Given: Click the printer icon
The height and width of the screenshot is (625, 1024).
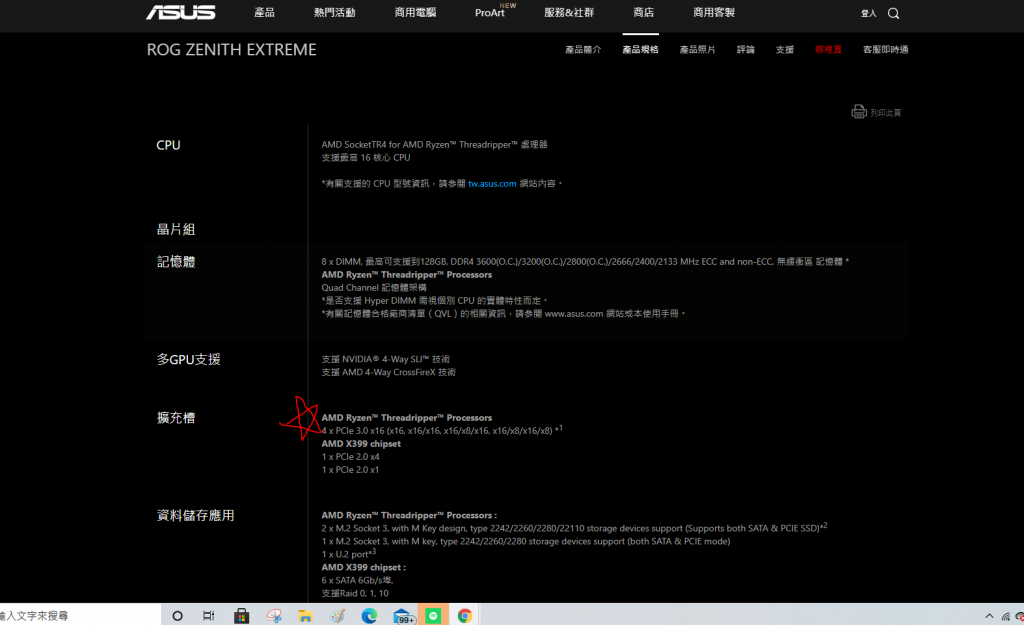Looking at the screenshot, I should tap(859, 112).
